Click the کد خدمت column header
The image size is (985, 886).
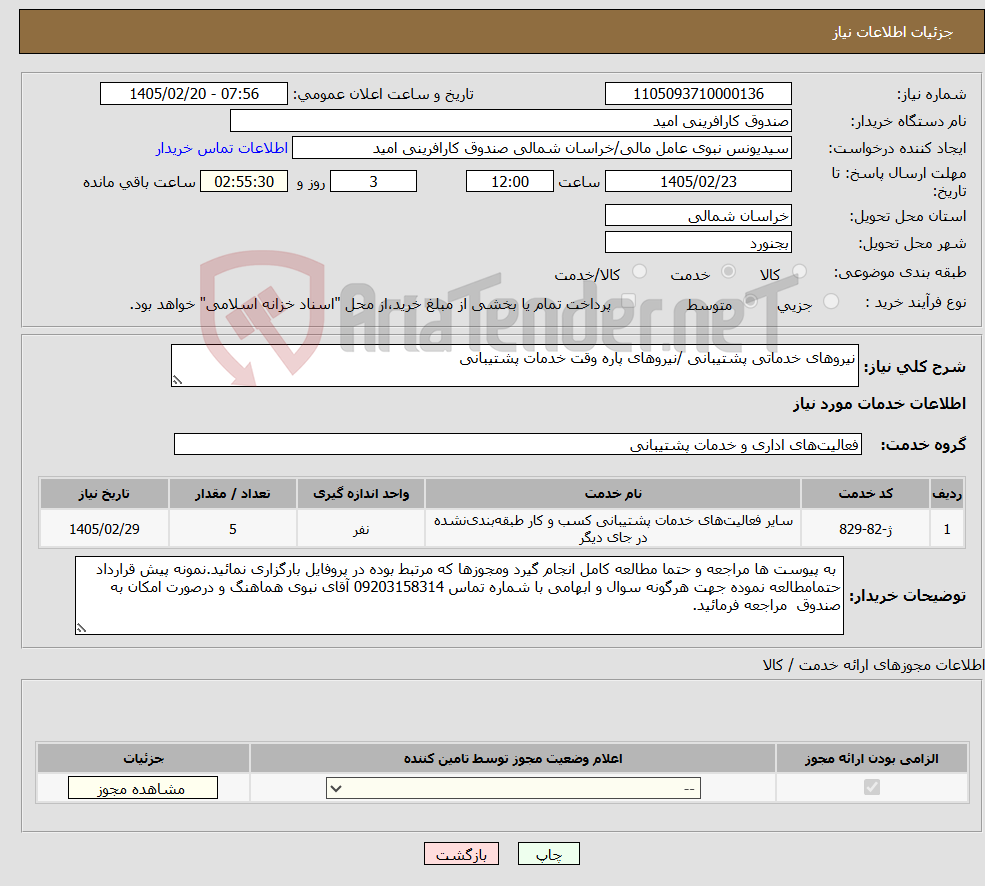(865, 494)
